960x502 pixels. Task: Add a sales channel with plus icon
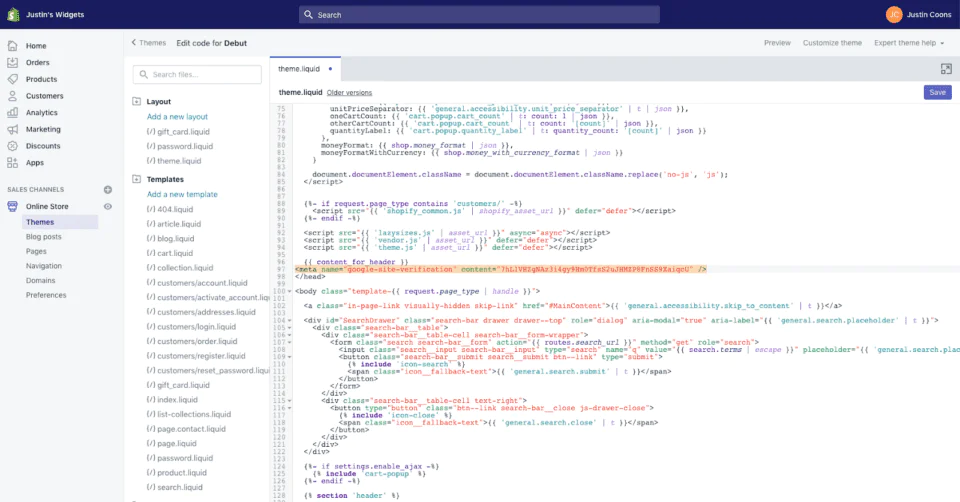coord(108,190)
